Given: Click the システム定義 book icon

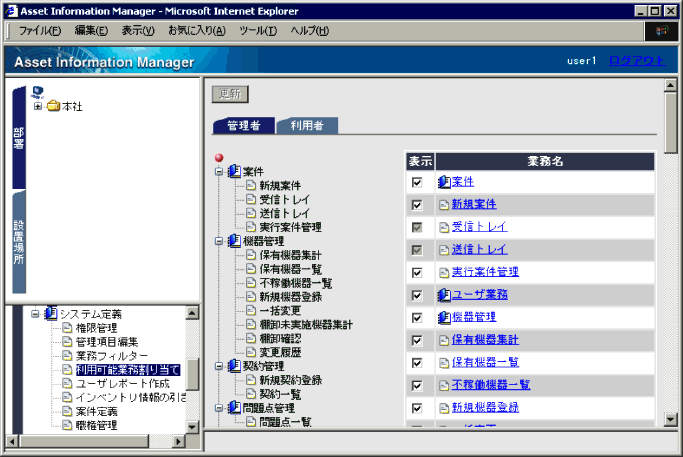Looking at the screenshot, I should point(51,313).
